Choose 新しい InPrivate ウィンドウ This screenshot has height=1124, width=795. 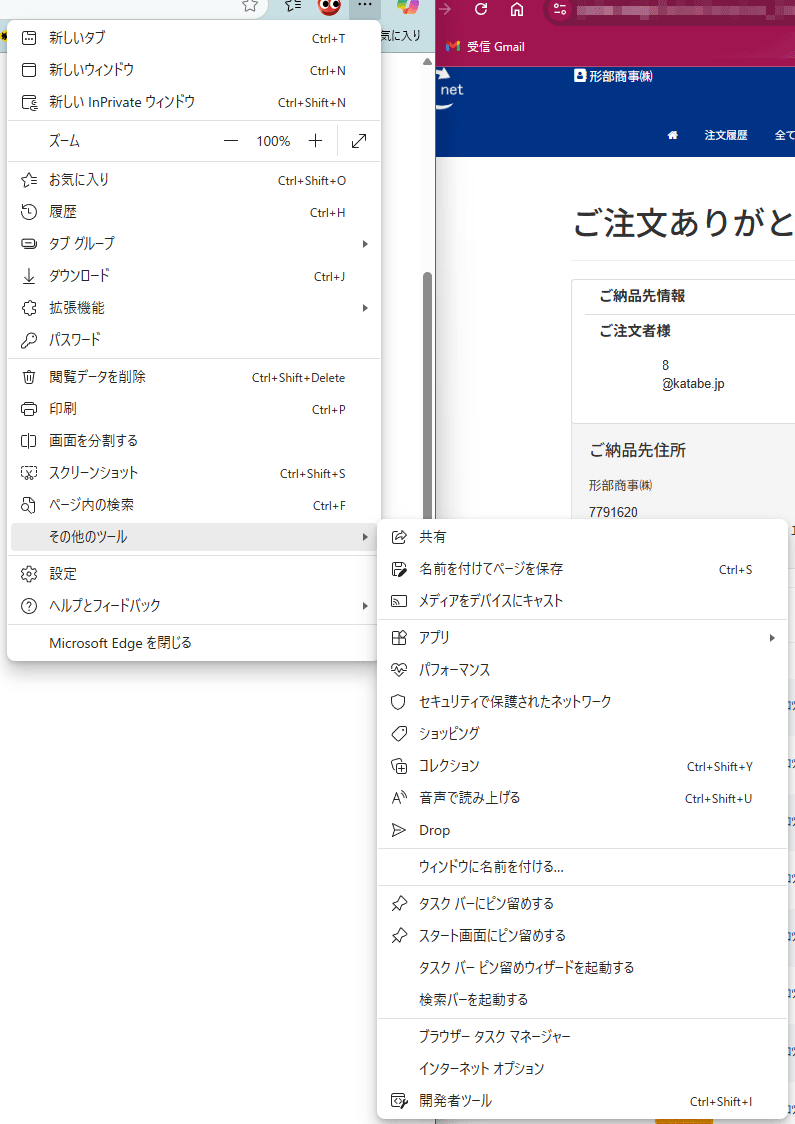tap(122, 102)
